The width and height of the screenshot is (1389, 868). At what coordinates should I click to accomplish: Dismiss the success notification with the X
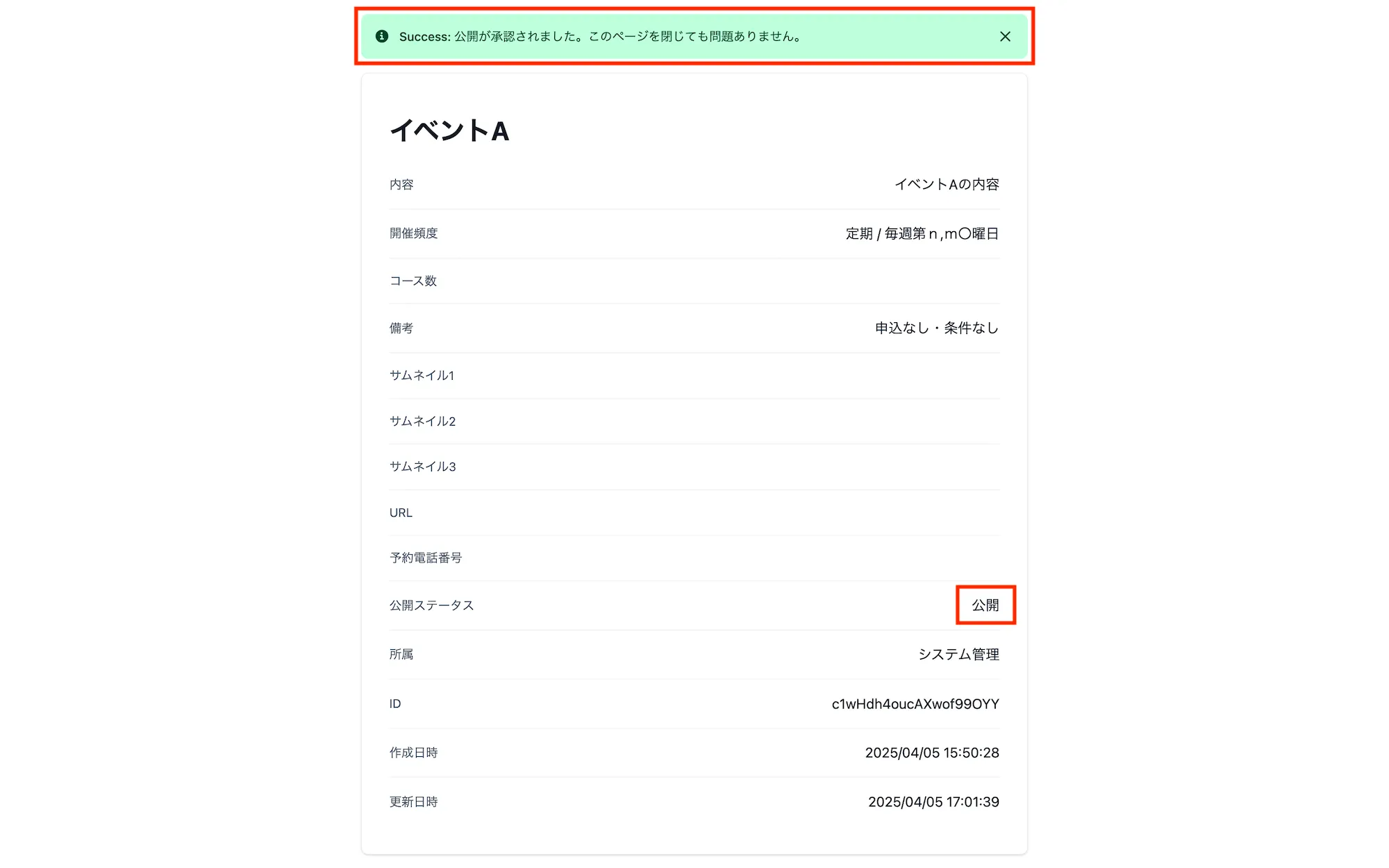click(1005, 37)
